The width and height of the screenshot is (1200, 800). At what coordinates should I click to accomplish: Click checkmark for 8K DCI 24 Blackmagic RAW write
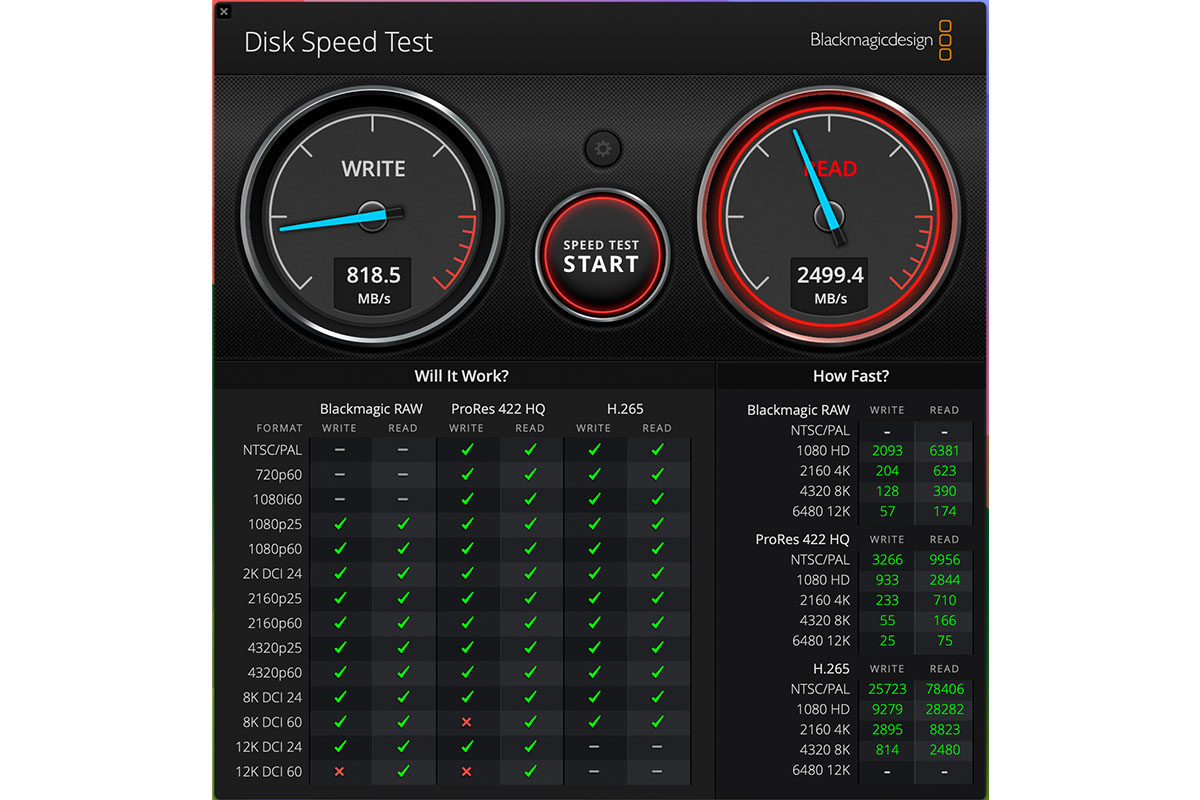coord(340,697)
